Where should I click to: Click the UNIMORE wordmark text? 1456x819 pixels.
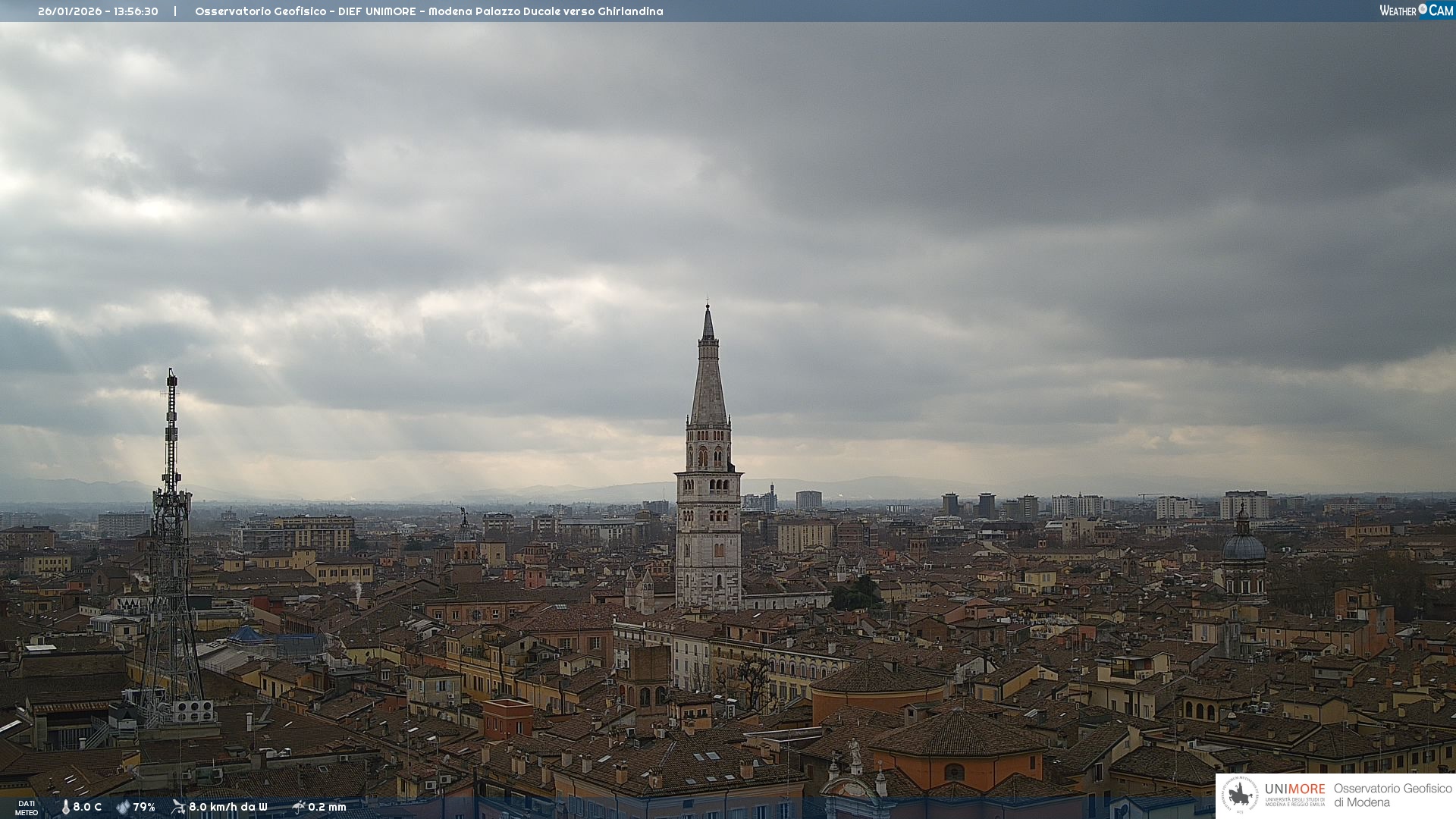[1294, 789]
